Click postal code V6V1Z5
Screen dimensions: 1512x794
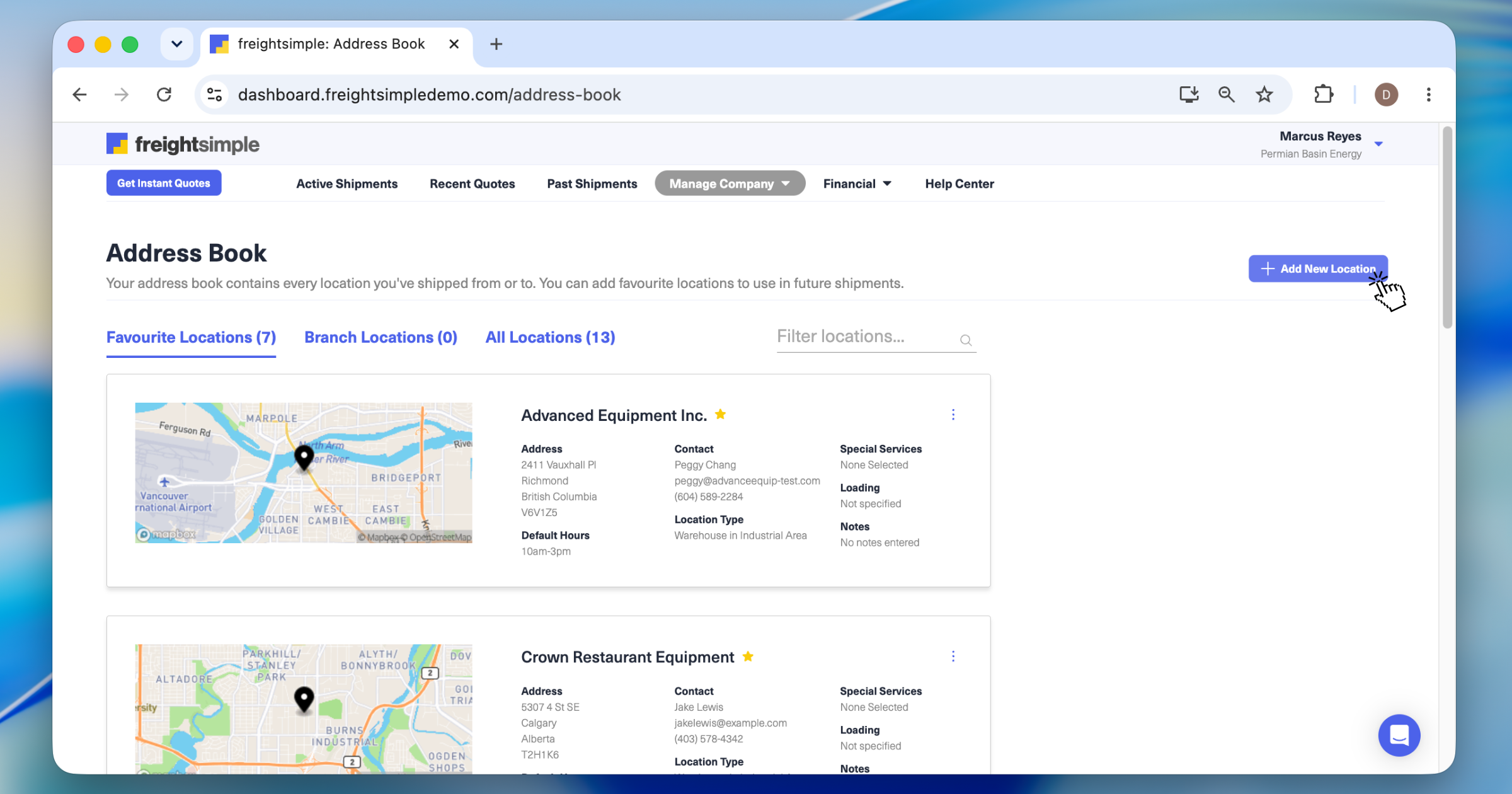[x=539, y=513]
